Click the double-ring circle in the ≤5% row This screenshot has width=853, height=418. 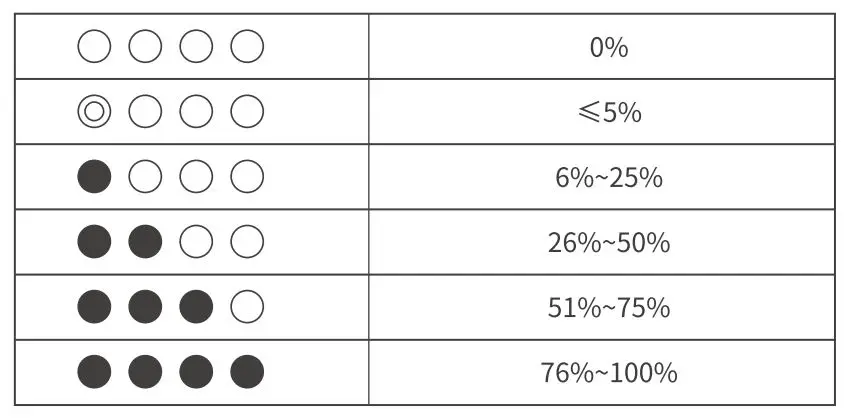[94, 112]
